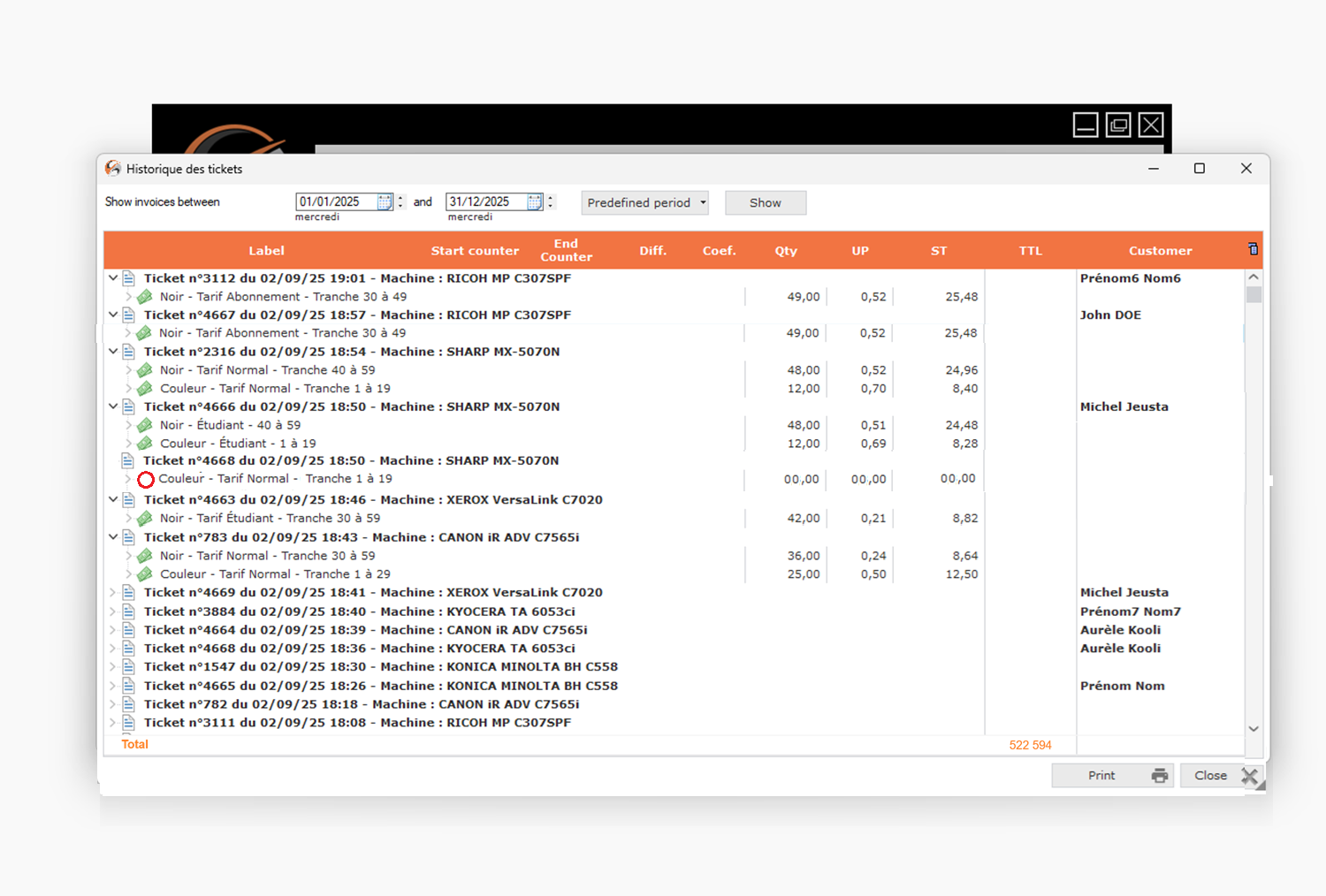Click the document icon of Ticket n°4664
Image resolution: width=1326 pixels, height=896 pixels.
tap(128, 630)
